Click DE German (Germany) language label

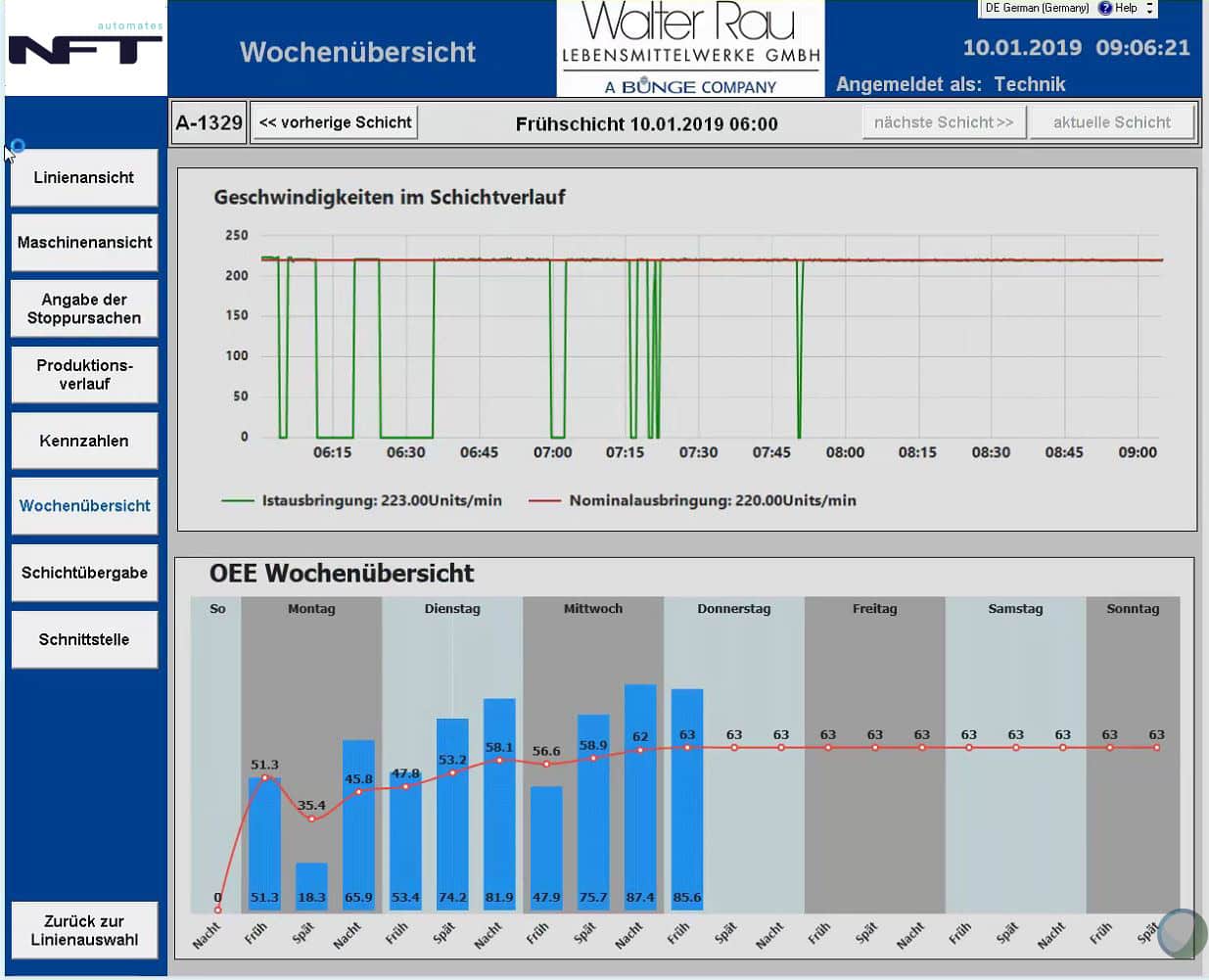(x=1037, y=8)
